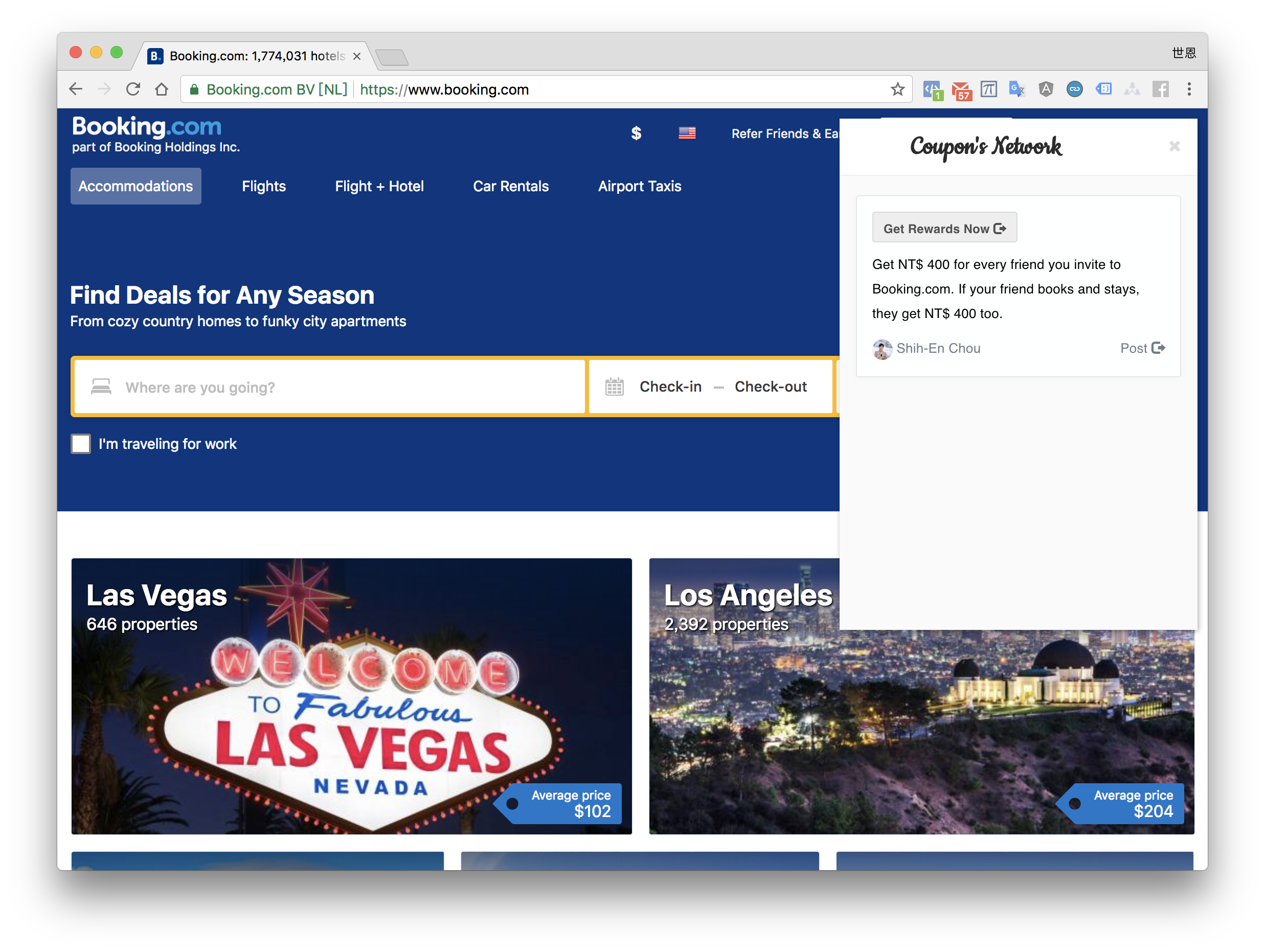Switch to the Flights tab
The height and width of the screenshot is (952, 1265).
(x=264, y=186)
